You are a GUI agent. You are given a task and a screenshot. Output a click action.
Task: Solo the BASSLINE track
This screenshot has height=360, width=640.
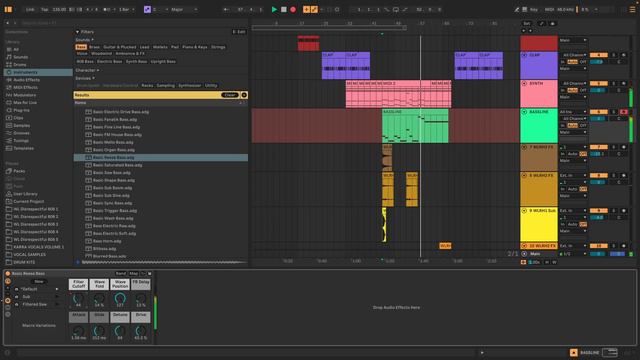[x=613, y=112]
